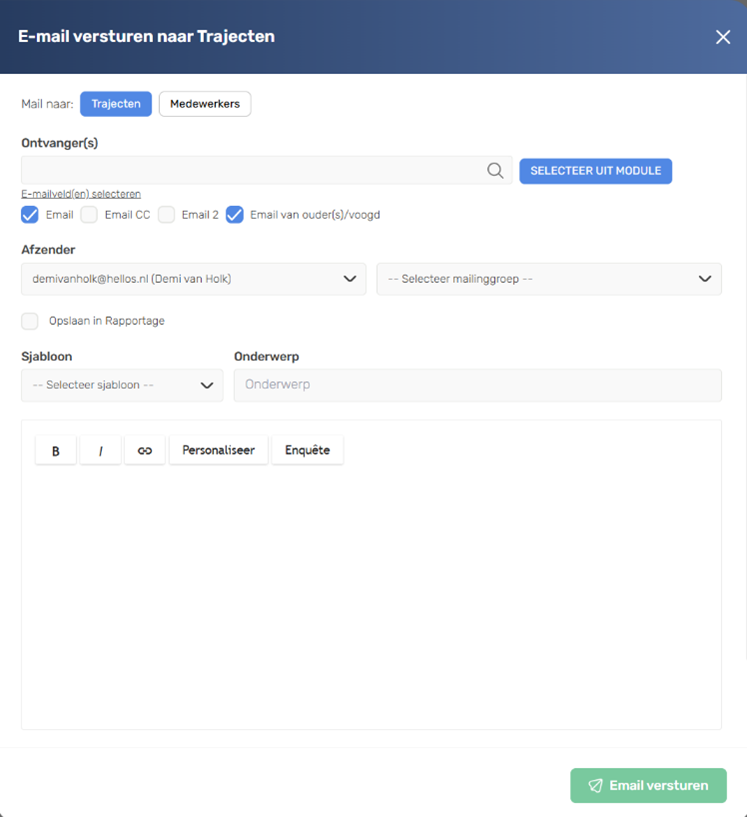Switch to the Medewerkers tab
The width and height of the screenshot is (747, 817).
tap(205, 104)
